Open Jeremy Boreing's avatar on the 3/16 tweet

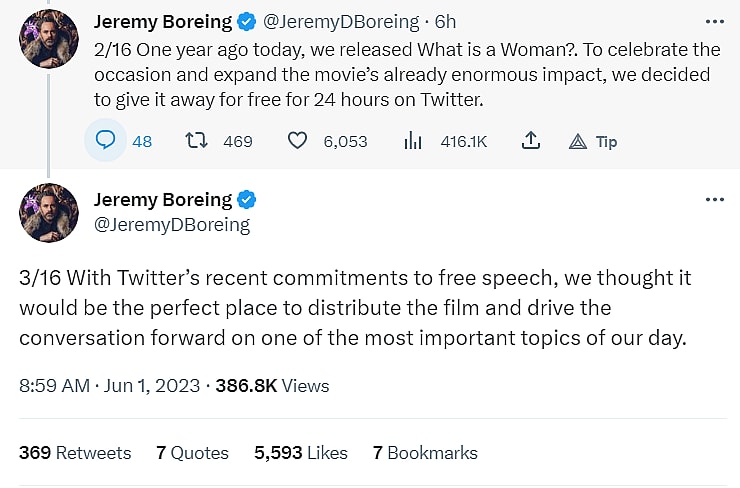coord(48,213)
